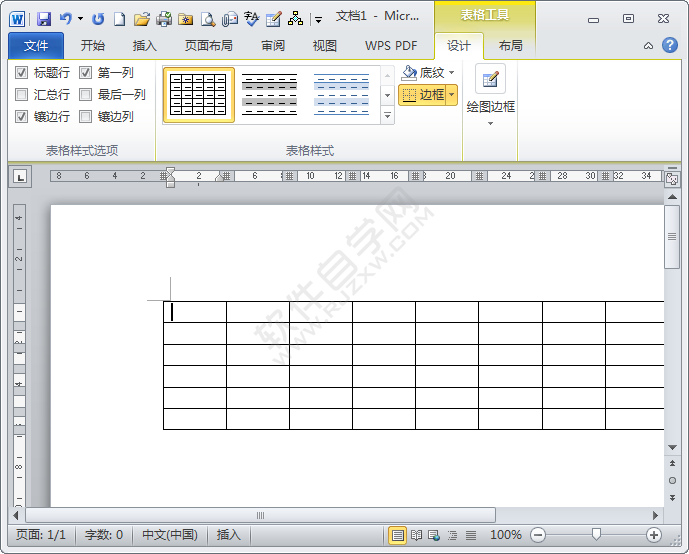Expand the table styles gallery more arrow

(388, 116)
